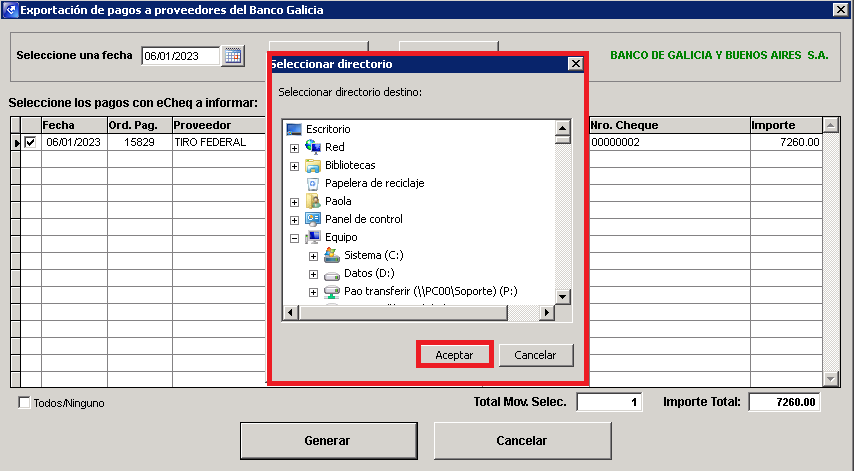Click the directory tree scroll left arrow
This screenshot has height=471, width=854.
[290, 313]
